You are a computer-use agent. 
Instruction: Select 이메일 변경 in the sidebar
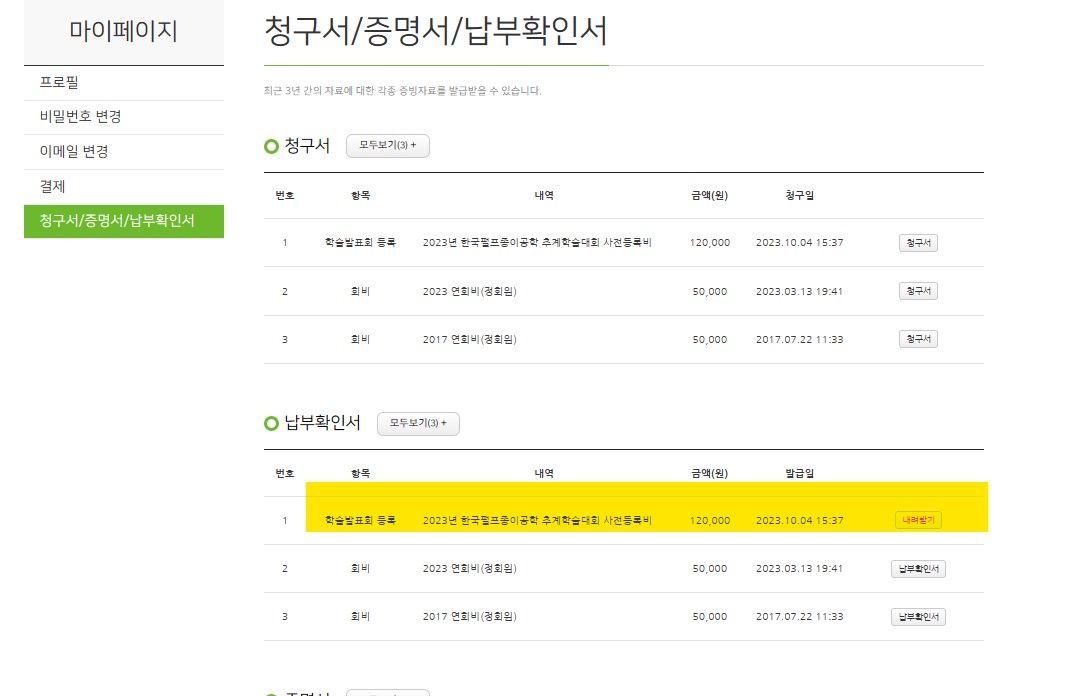(x=73, y=152)
